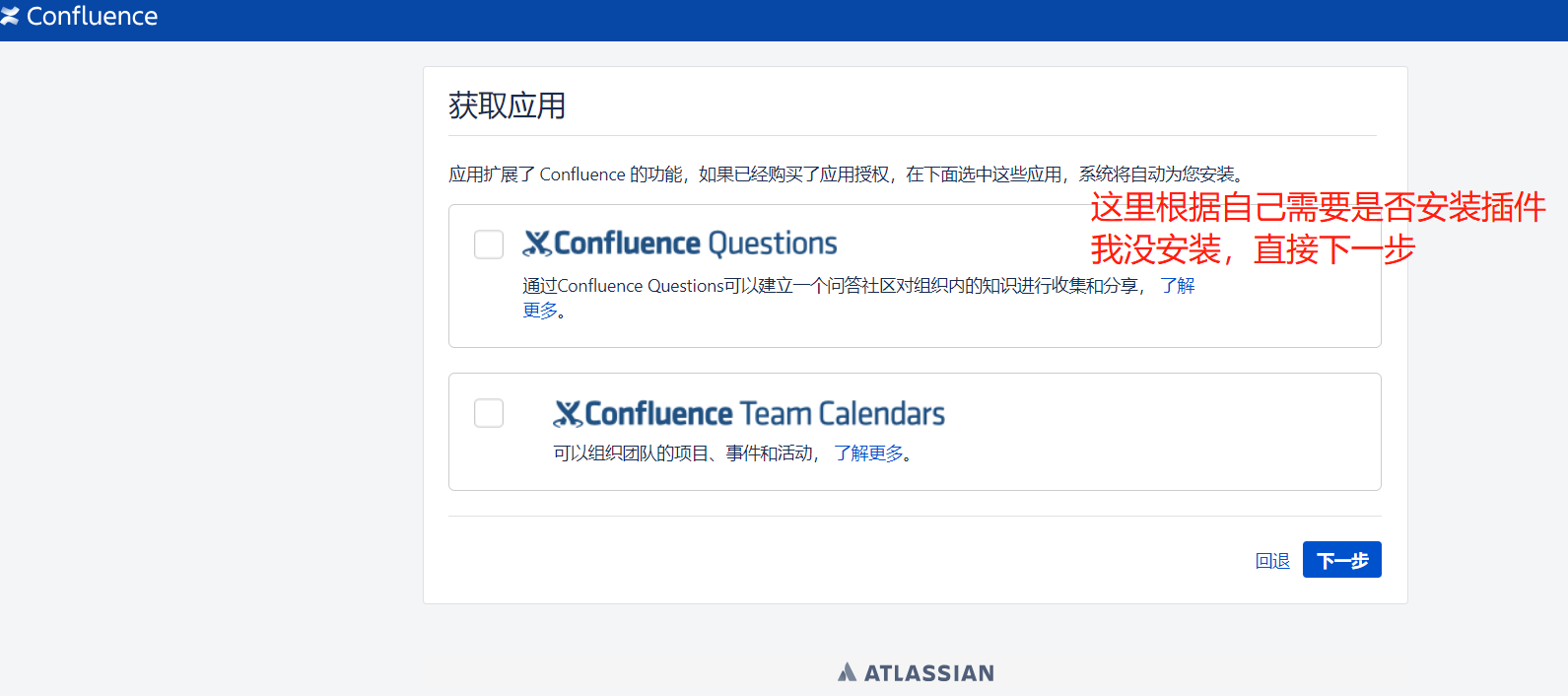The image size is (1568, 696).
Task: Click the Confluence Questions app card
Action: coord(915,276)
